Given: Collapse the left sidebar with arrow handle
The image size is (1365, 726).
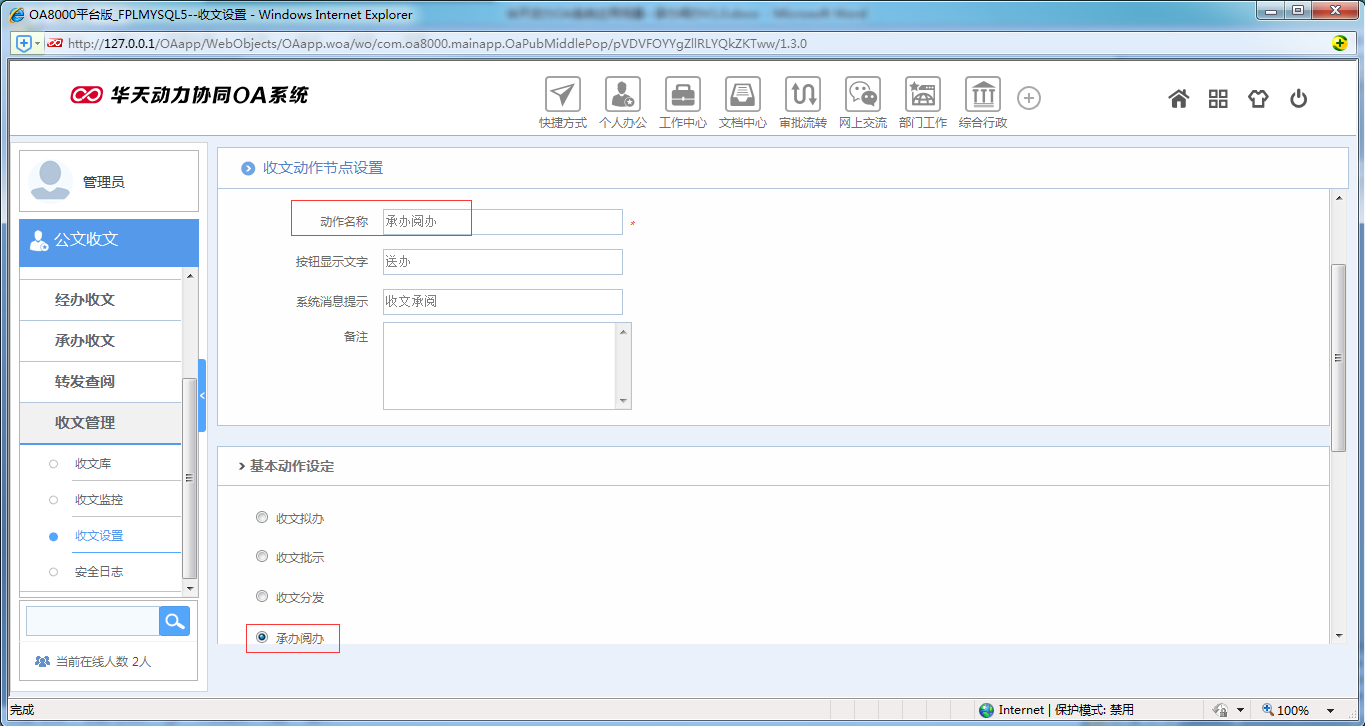Looking at the screenshot, I should [x=202, y=396].
